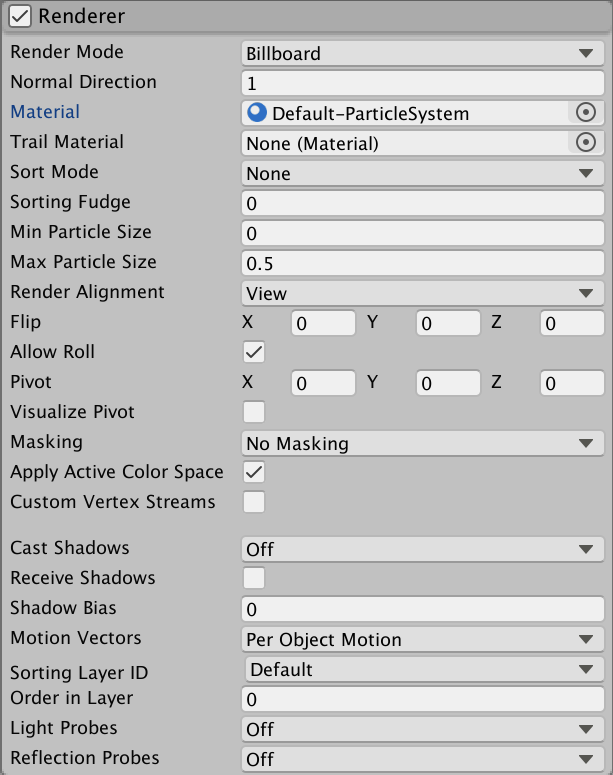Click the Max Particle Size field
The width and height of the screenshot is (613, 775).
click(x=422, y=263)
